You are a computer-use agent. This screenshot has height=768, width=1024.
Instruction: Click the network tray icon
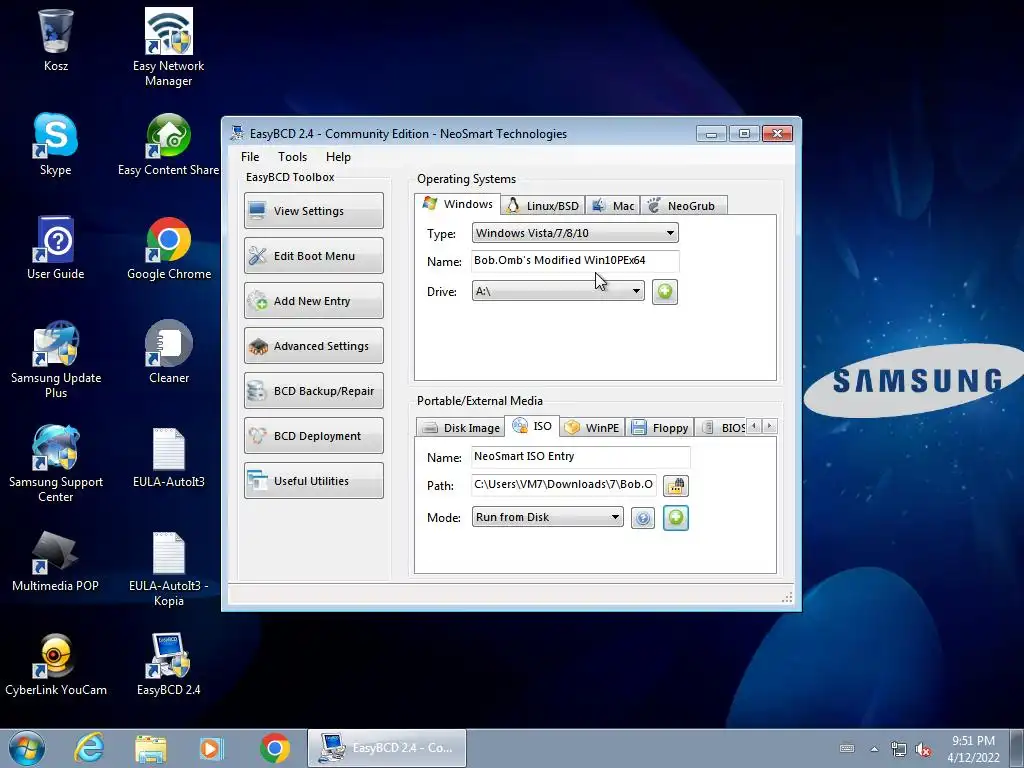click(899, 750)
